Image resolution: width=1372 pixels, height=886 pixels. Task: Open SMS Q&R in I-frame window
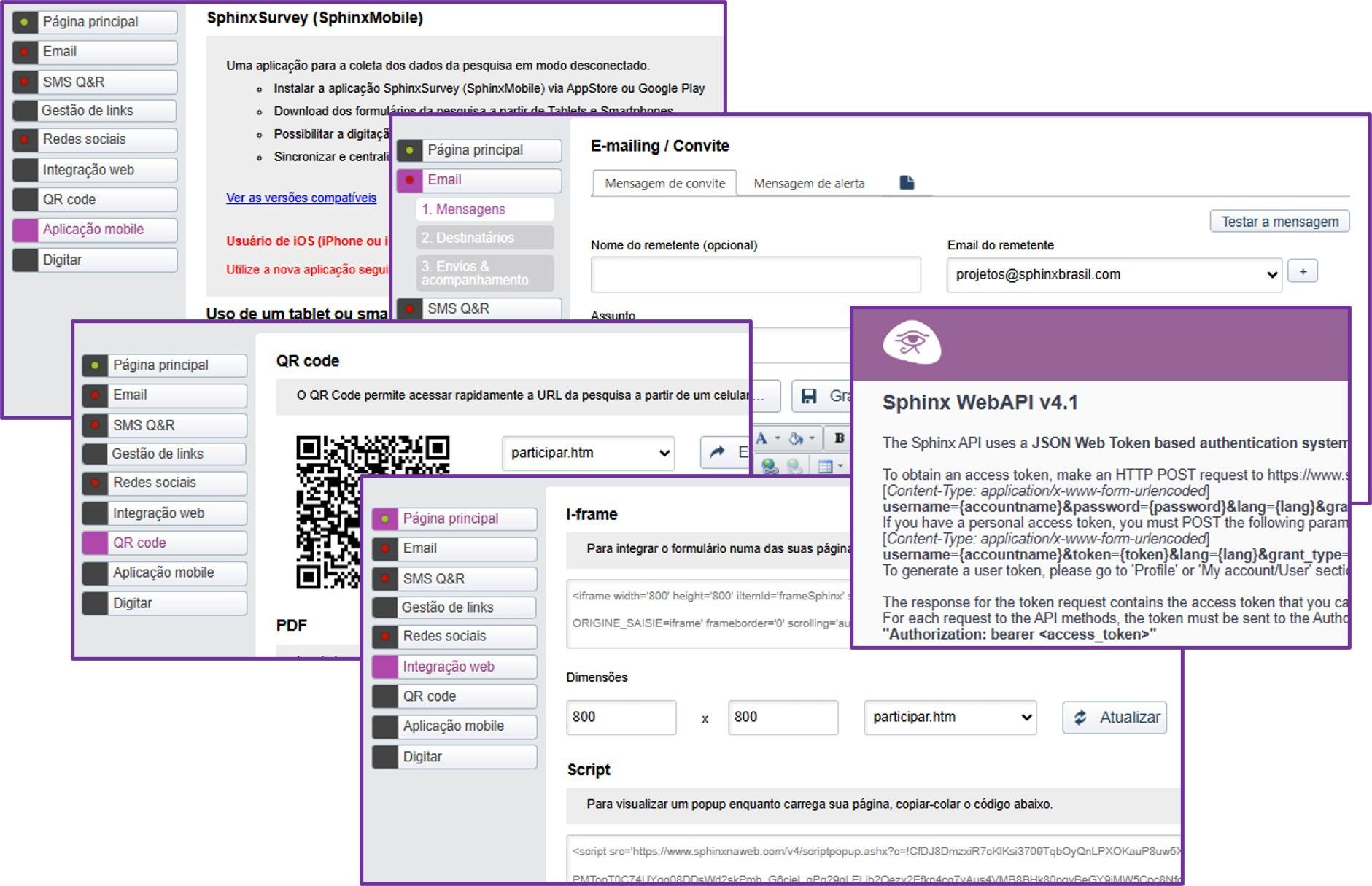pyautogui.click(x=455, y=579)
